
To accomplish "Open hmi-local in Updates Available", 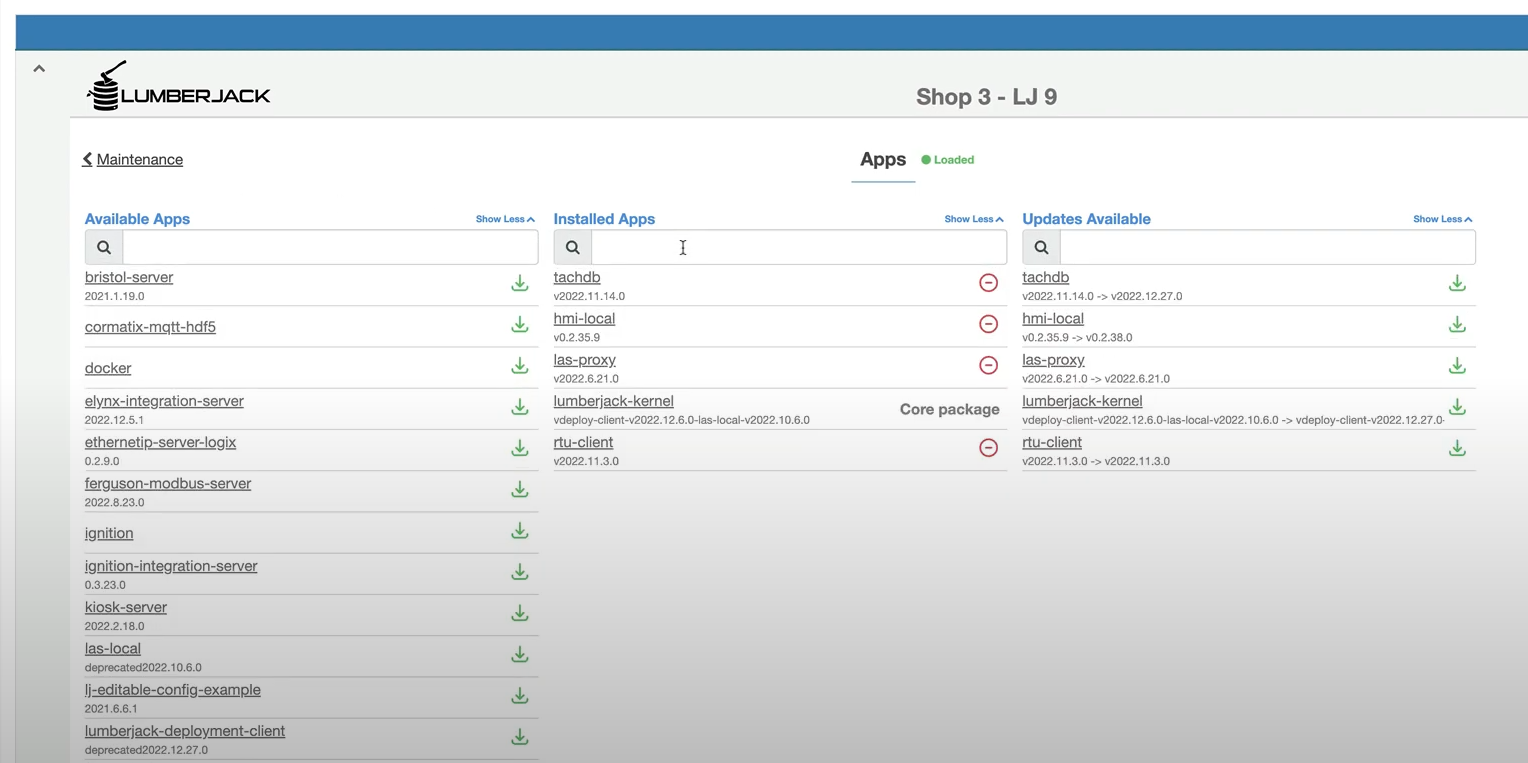I will (1053, 319).
